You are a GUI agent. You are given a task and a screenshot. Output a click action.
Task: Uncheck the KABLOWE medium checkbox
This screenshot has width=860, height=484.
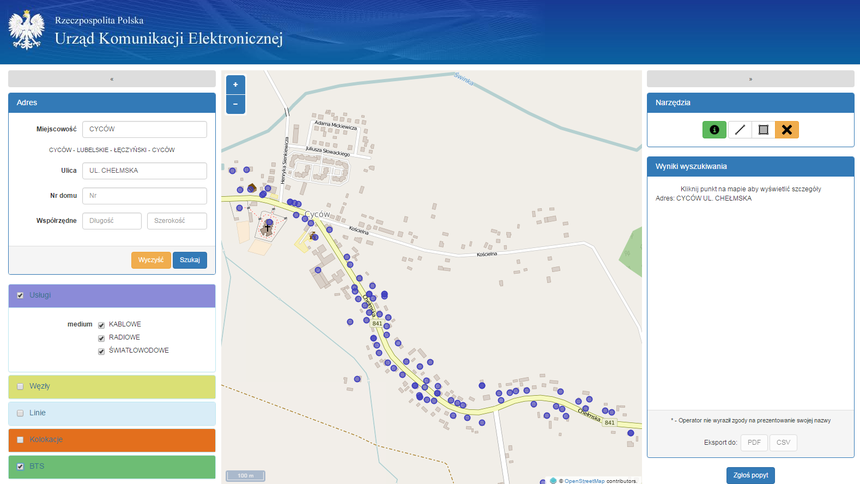(101, 325)
